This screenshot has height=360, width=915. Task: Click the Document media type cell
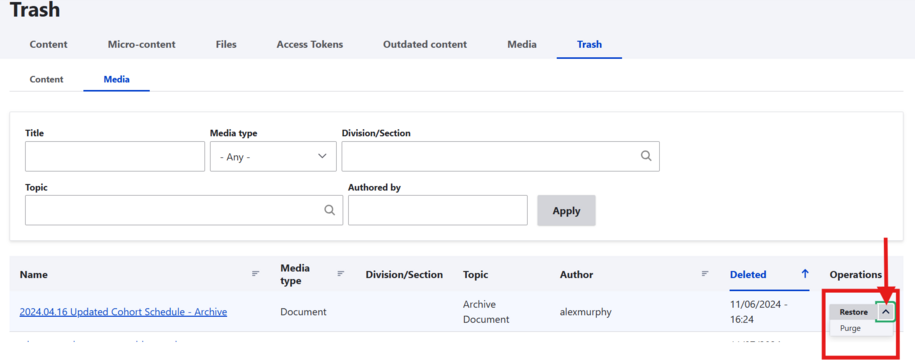point(303,312)
